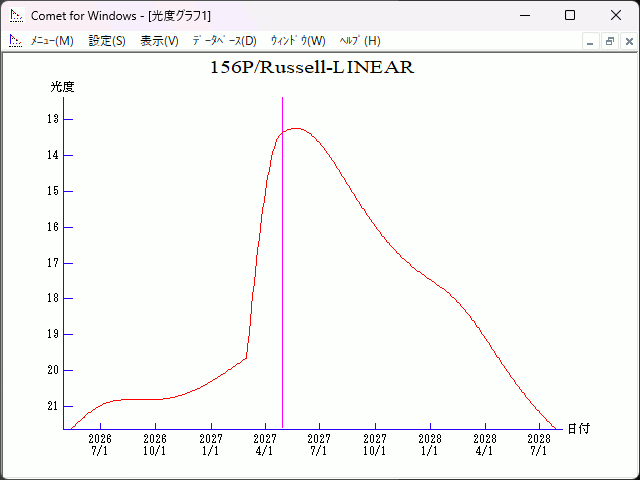640x480 pixels.
Task: Click the magenta vertical date marker line
Action: (282, 300)
